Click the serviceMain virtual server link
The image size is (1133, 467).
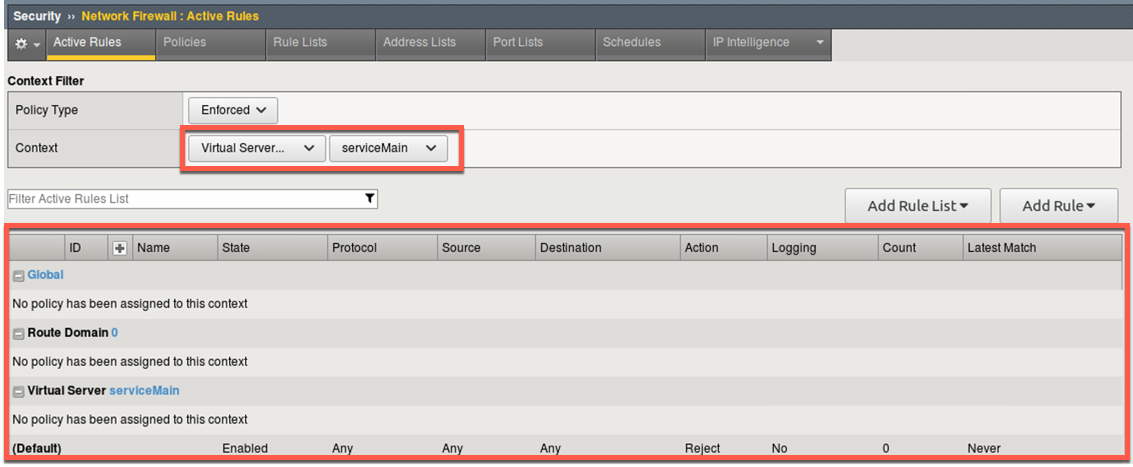pyautogui.click(x=144, y=390)
